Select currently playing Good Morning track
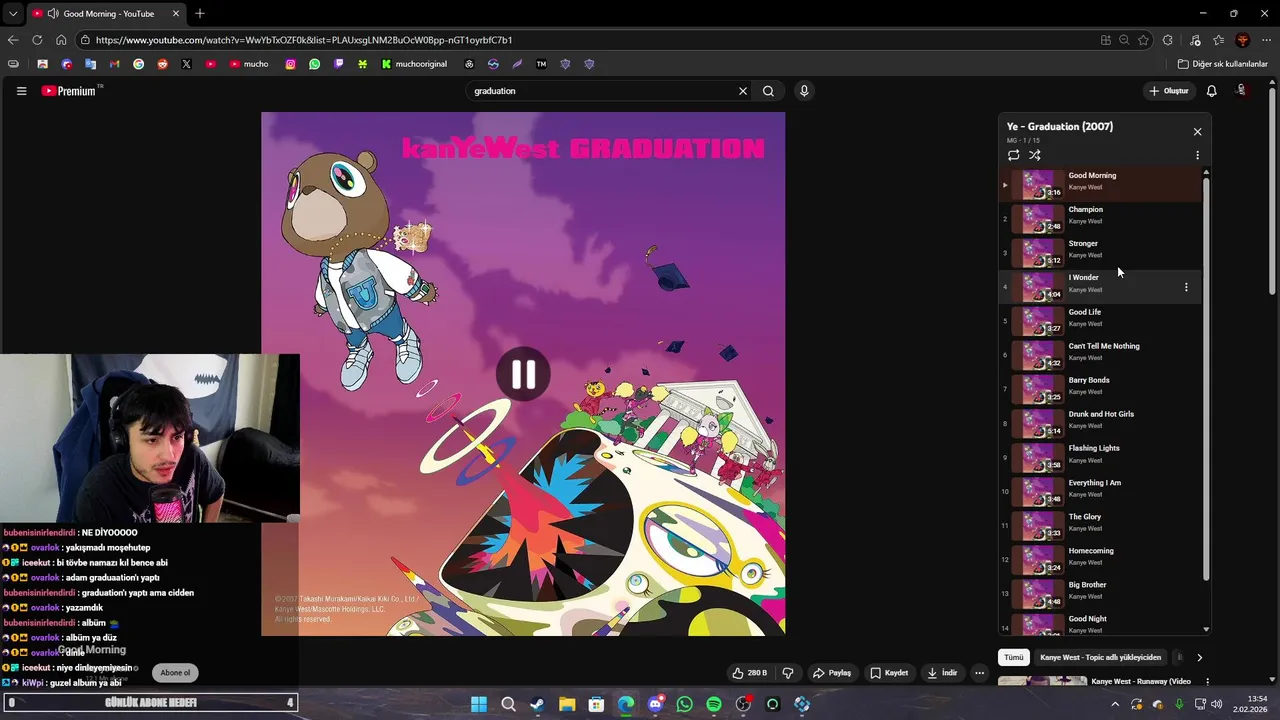Viewport: 1280px width, 720px height. click(x=1100, y=183)
